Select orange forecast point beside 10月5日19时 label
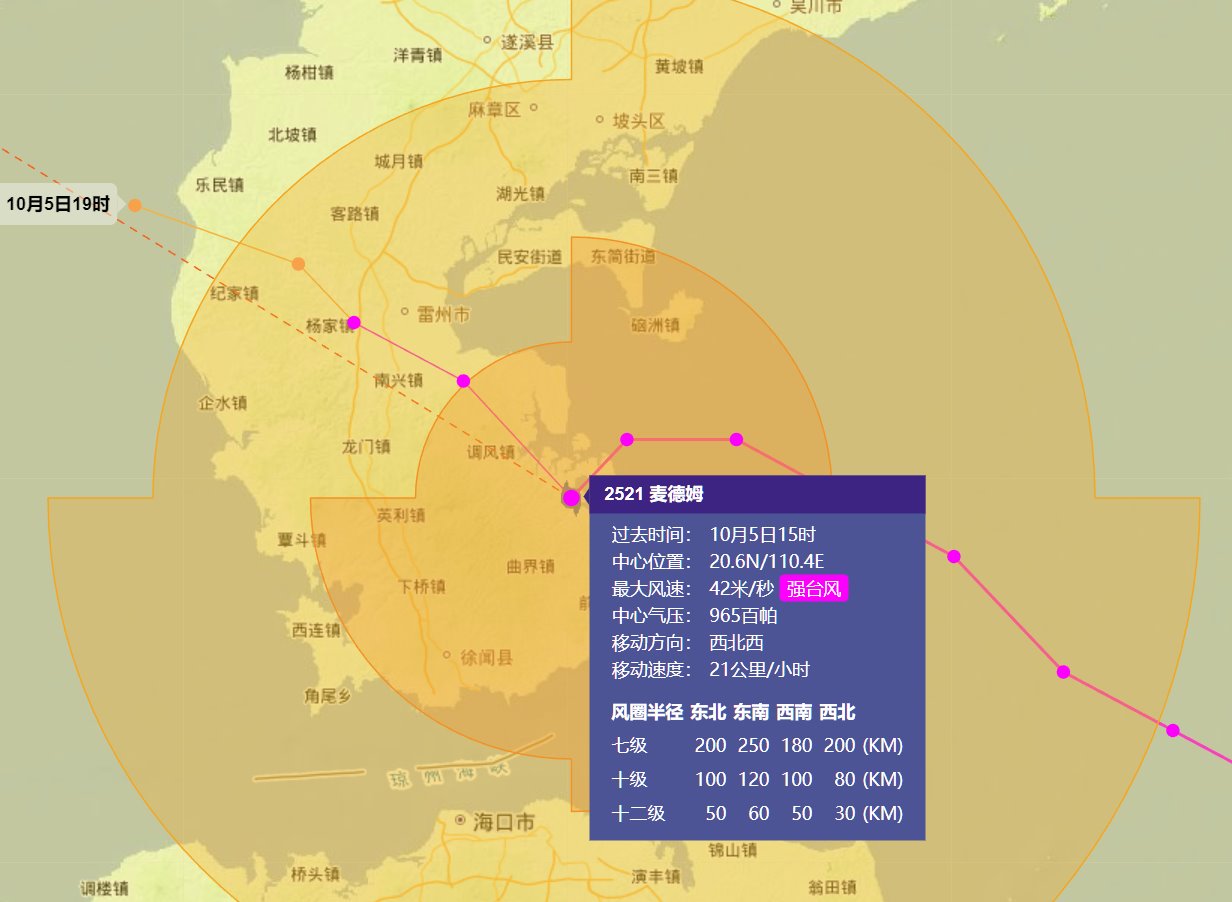 coord(135,205)
